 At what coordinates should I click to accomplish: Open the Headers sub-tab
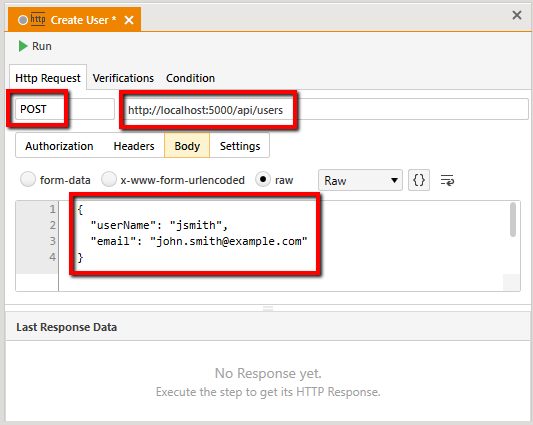tap(134, 146)
